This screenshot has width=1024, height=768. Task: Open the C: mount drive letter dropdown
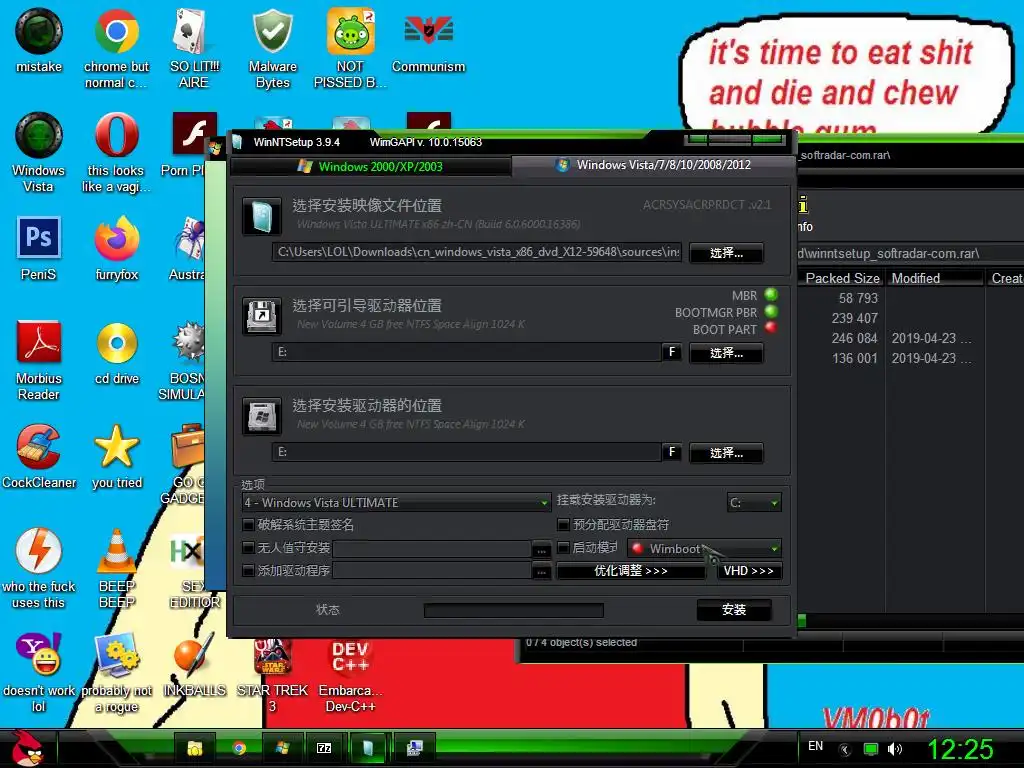[754, 503]
